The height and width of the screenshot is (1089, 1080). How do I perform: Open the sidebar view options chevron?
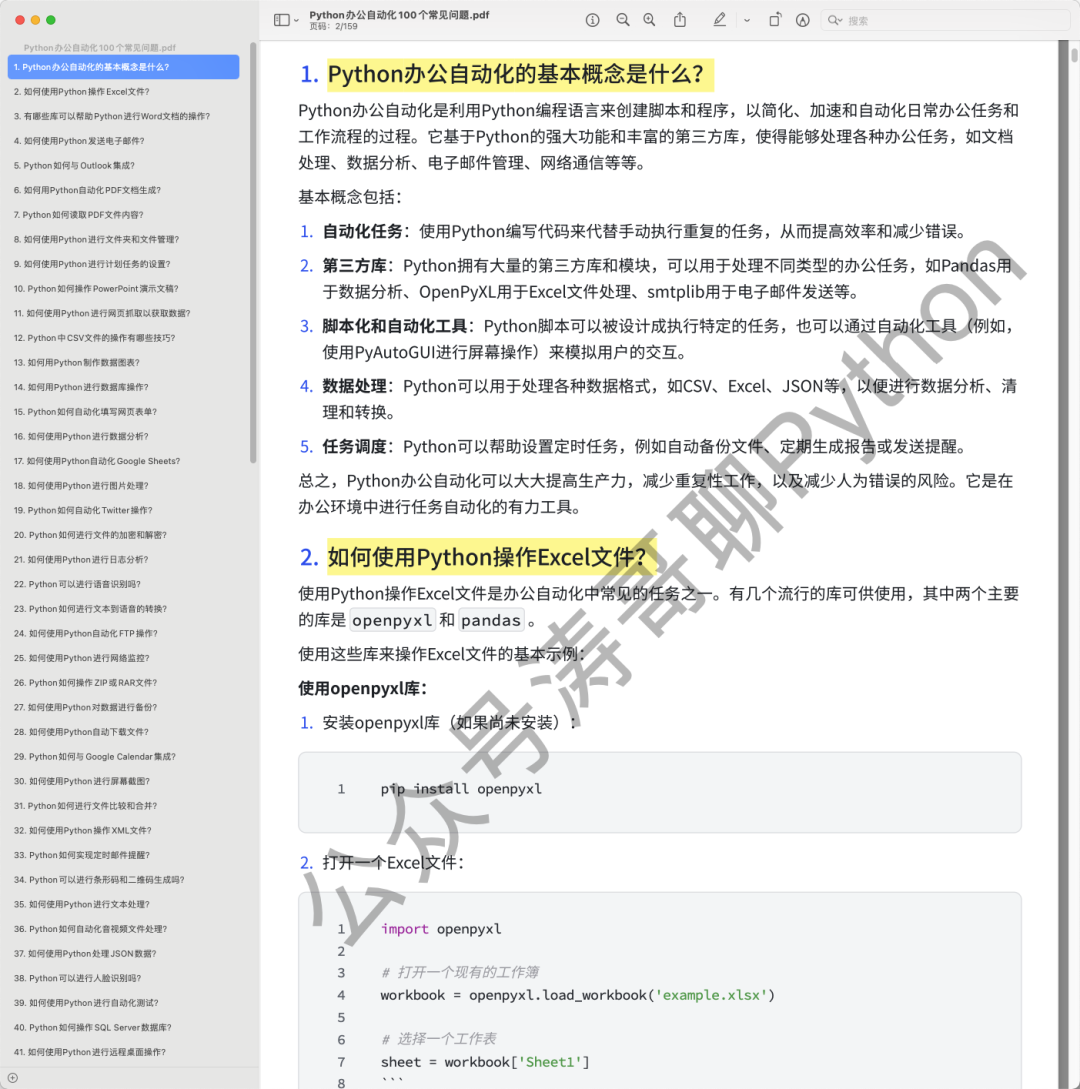point(297,21)
